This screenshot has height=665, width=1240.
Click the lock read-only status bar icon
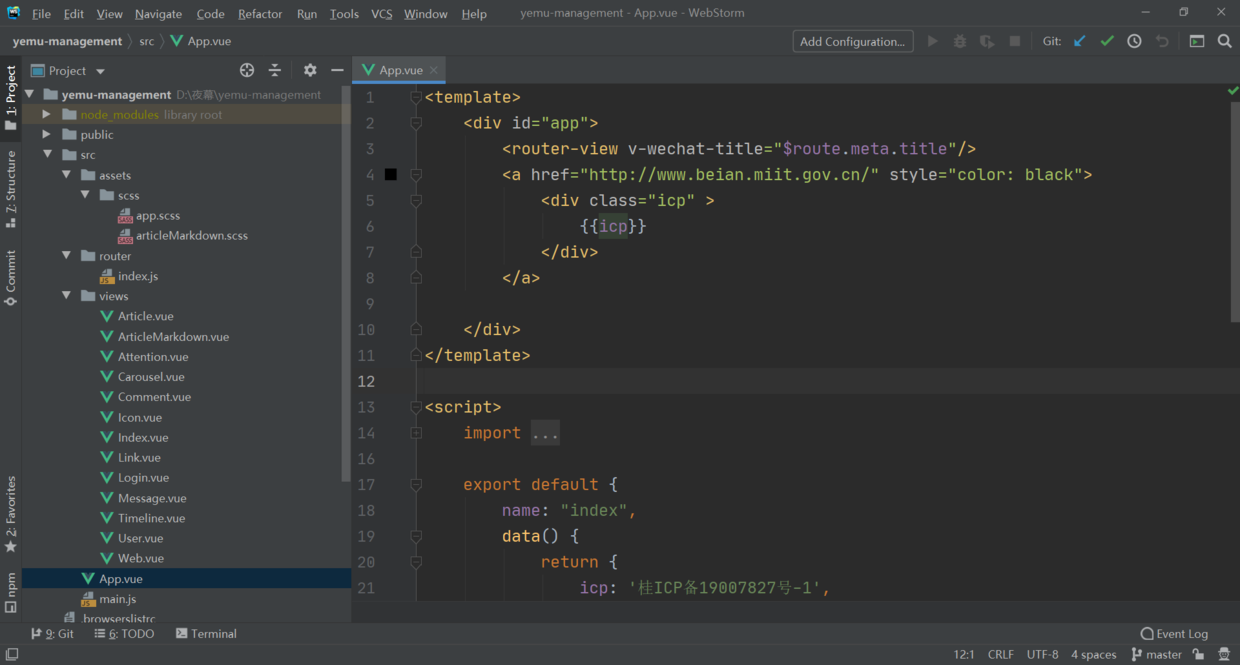(1198, 654)
